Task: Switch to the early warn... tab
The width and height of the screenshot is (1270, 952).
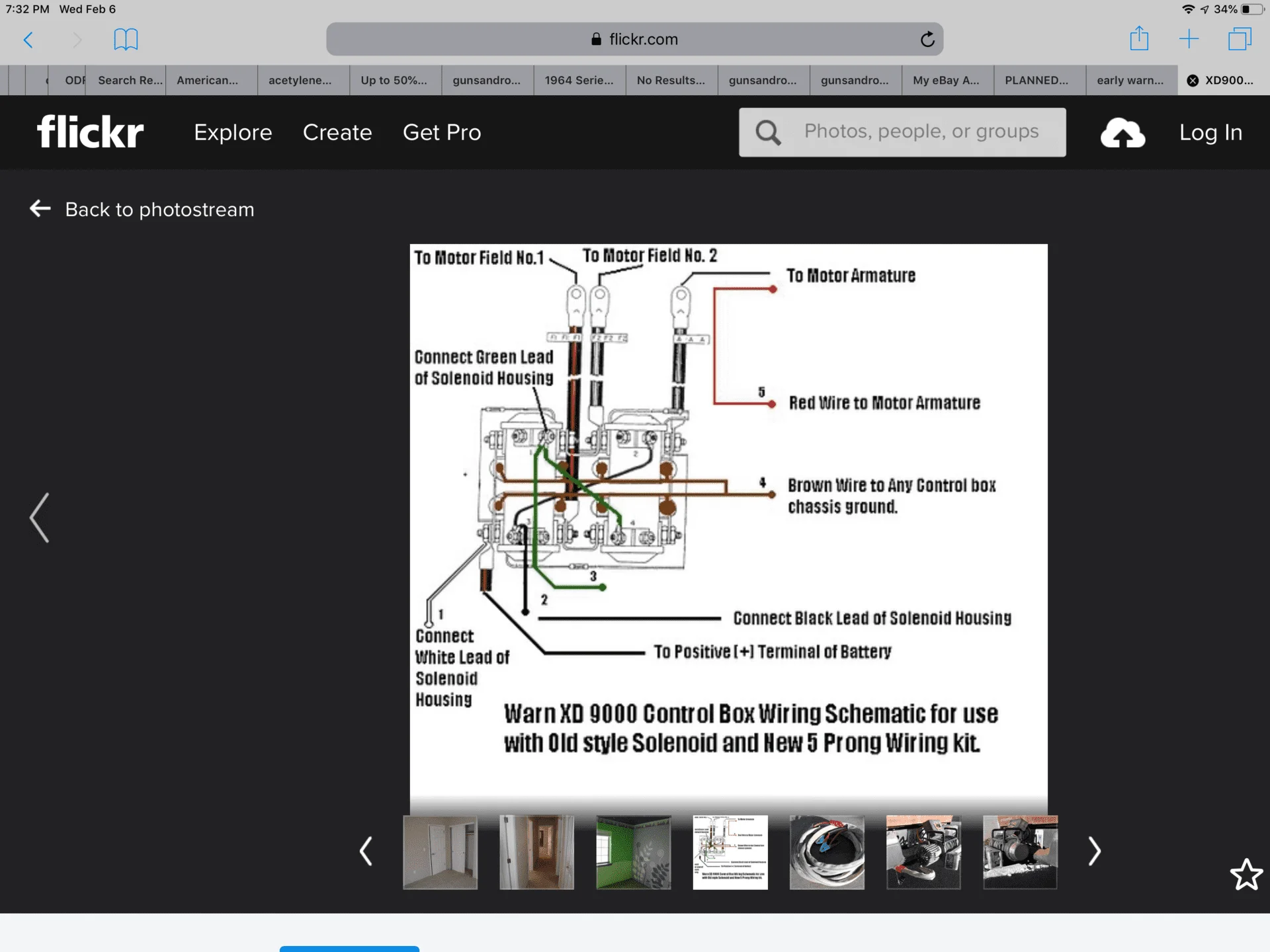Action: (1132, 80)
